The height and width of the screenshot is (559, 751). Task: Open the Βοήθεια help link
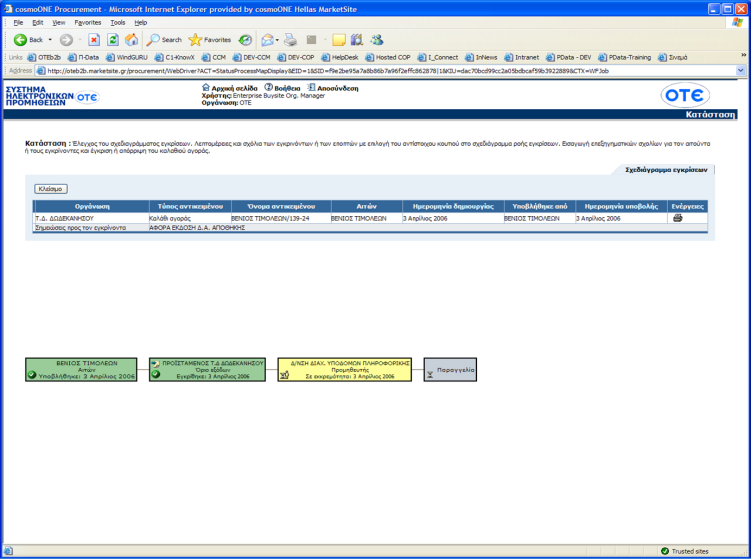pyautogui.click(x=283, y=88)
